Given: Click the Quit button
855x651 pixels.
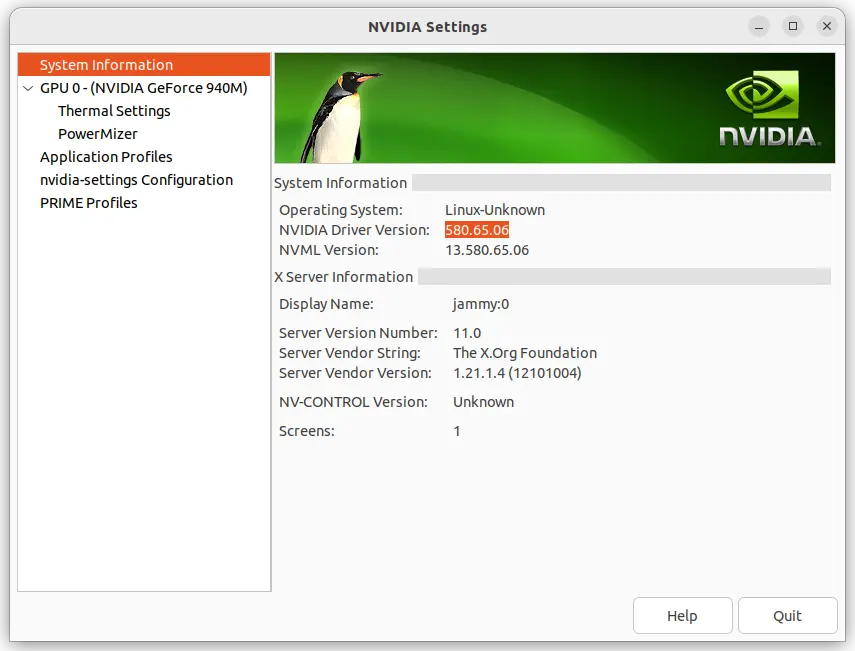Looking at the screenshot, I should (787, 616).
